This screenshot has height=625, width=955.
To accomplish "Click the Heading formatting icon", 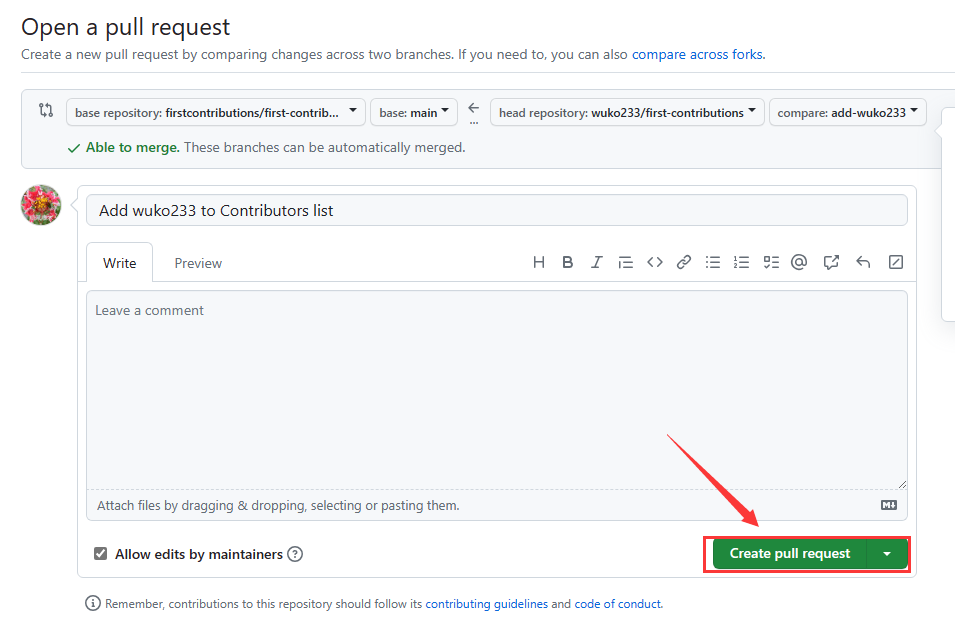I will [539, 263].
